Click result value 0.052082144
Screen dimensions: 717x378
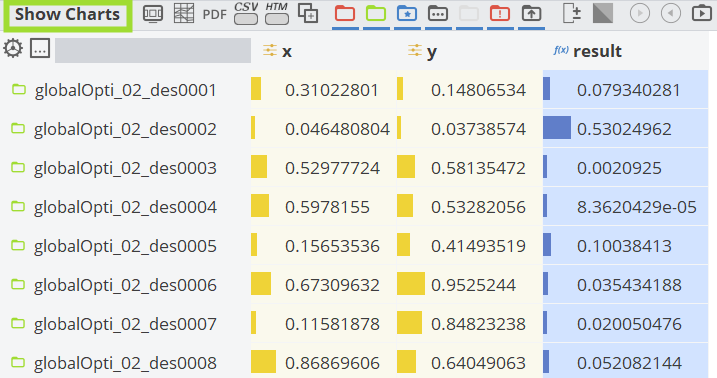[x=629, y=363]
